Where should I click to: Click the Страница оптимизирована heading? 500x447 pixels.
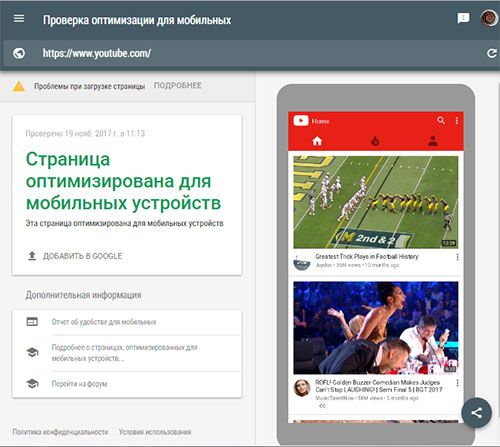tap(123, 181)
